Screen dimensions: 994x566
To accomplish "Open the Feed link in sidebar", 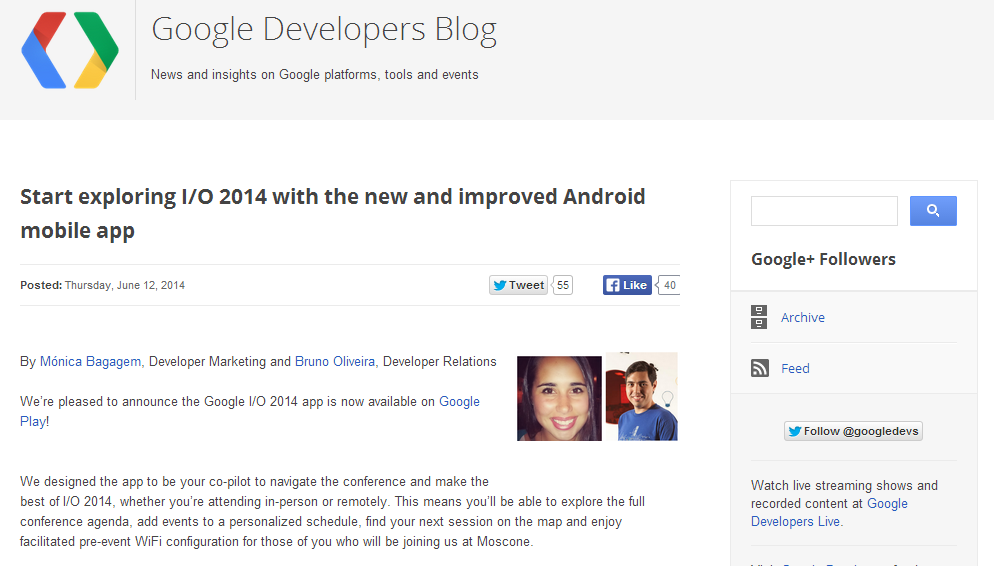I will tap(795, 368).
